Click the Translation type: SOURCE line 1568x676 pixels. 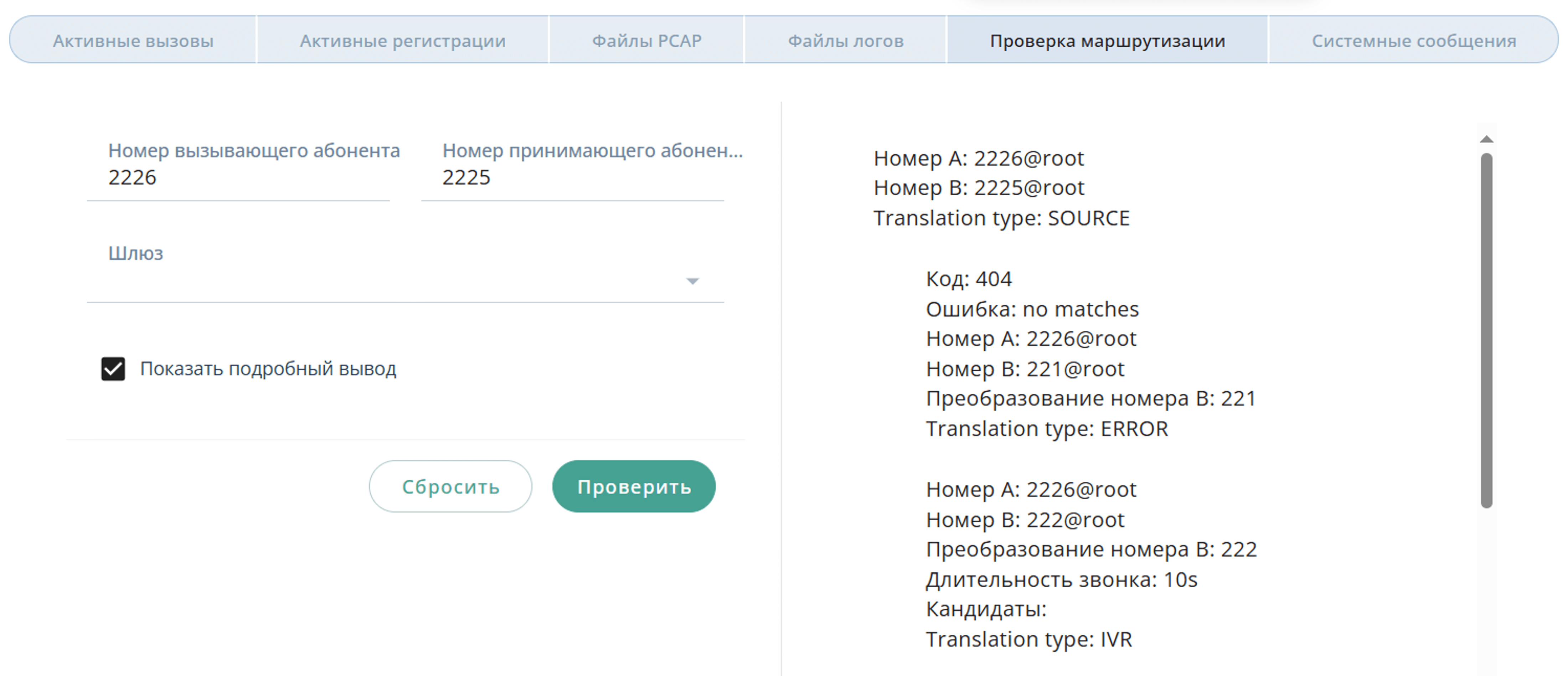pyautogui.click(x=1001, y=218)
